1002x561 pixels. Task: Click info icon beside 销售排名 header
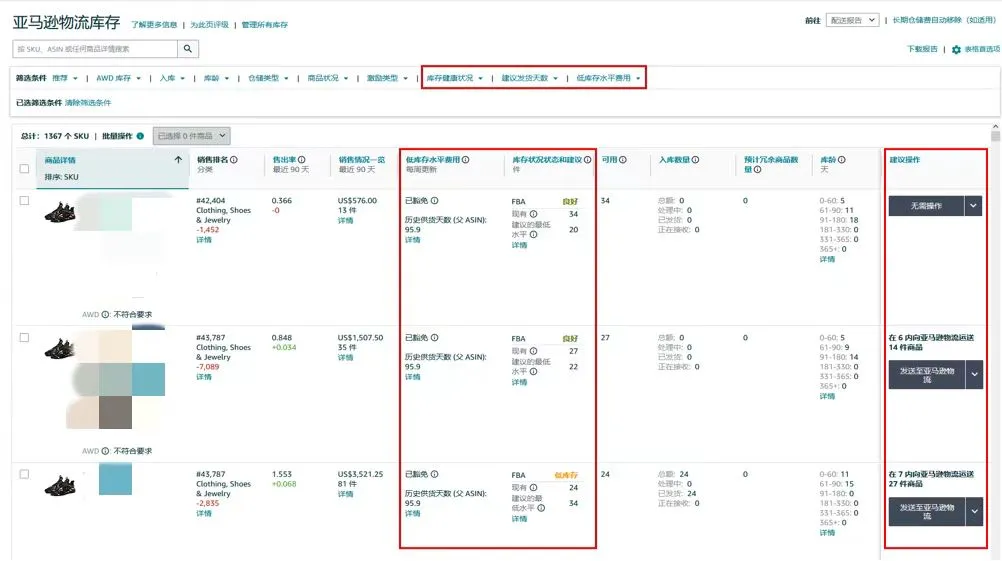coord(234,159)
